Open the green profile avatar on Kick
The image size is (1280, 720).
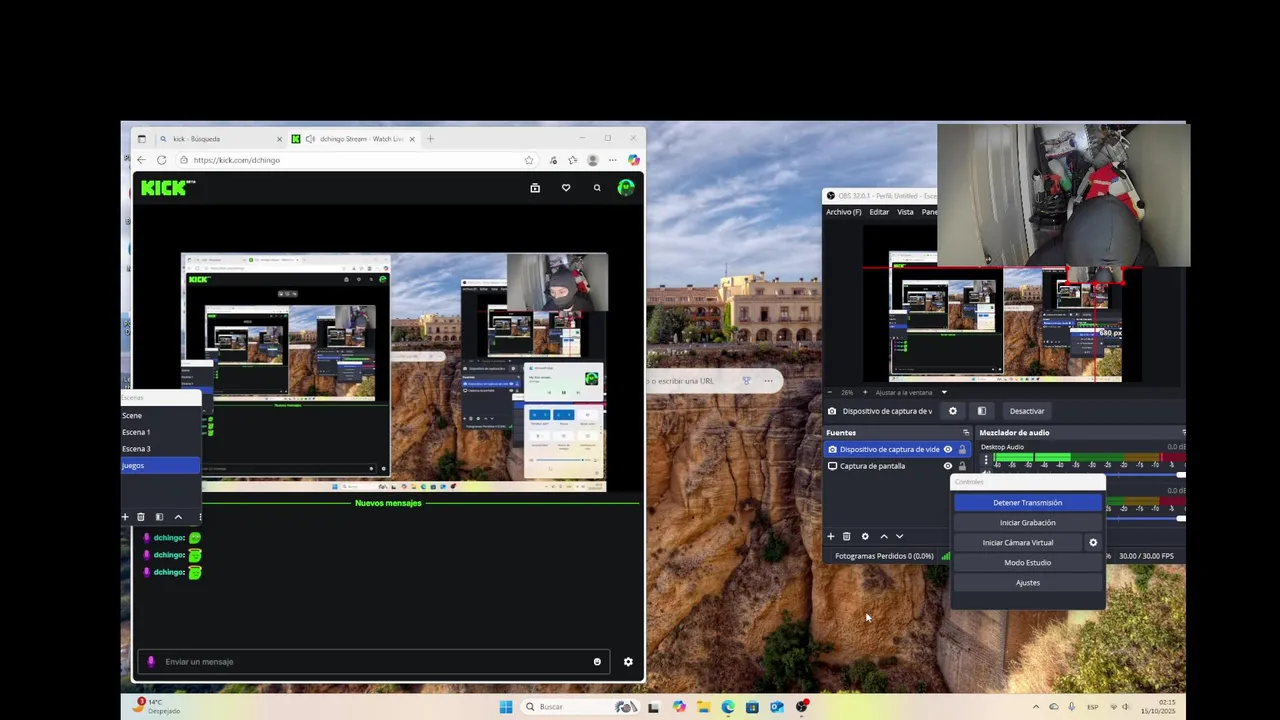pyautogui.click(x=626, y=187)
